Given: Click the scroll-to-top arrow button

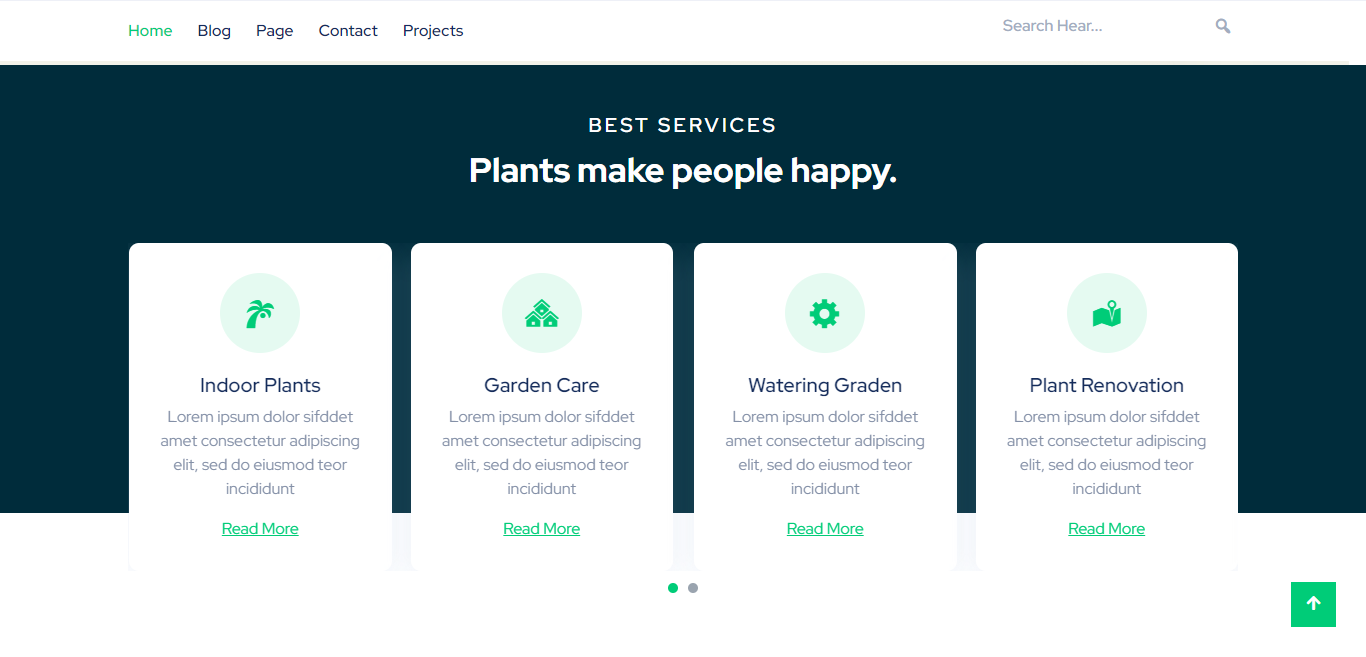Looking at the screenshot, I should coord(1313,604).
